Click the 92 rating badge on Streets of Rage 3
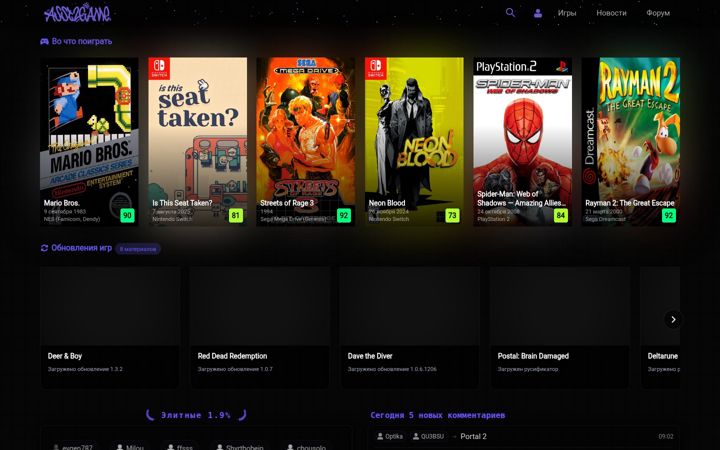 pos(344,215)
